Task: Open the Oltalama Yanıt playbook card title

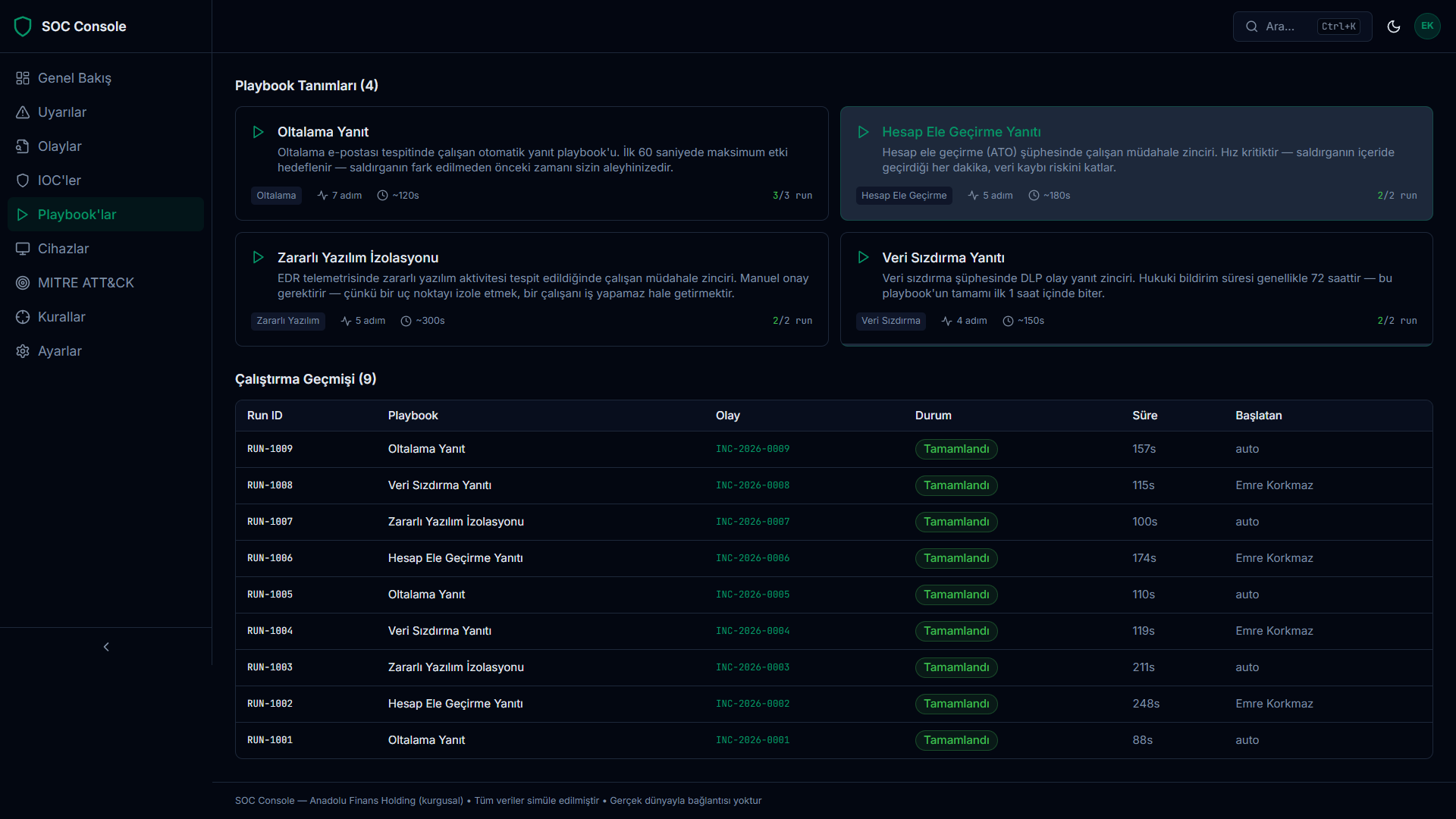Action: tap(323, 132)
